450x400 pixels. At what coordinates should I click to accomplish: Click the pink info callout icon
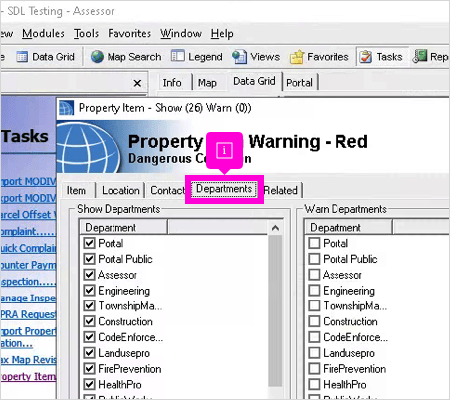tap(224, 150)
